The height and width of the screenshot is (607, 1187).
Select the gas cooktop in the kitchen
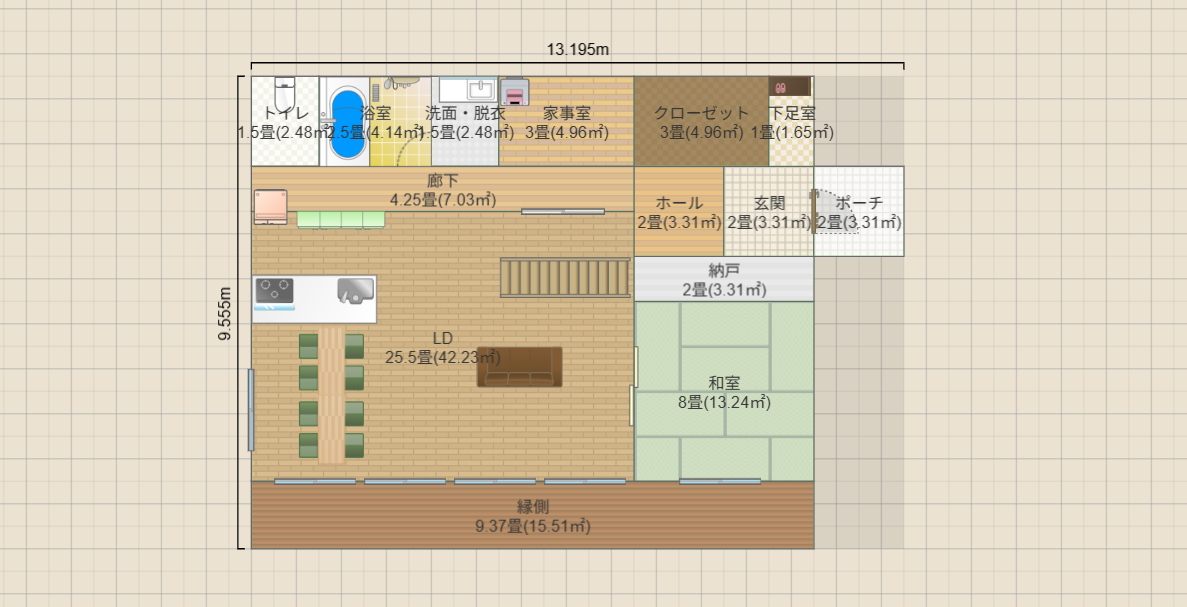[x=278, y=291]
